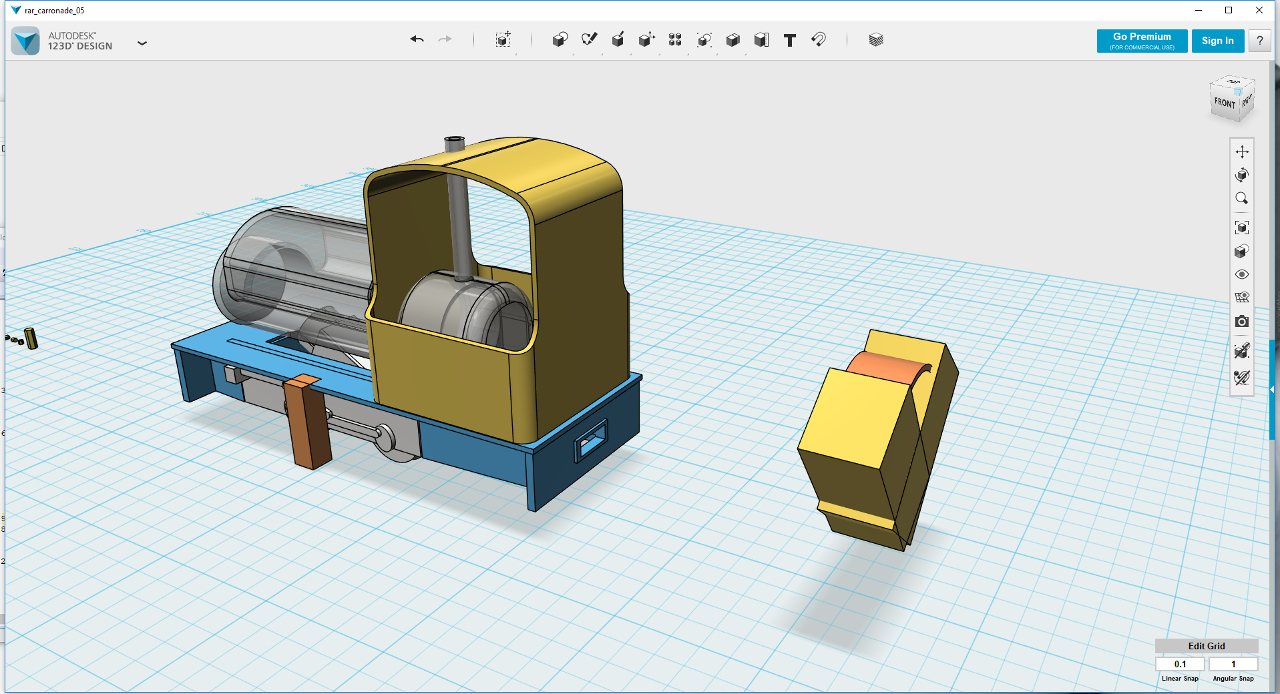Select the brown block beside the chassis
Image resolution: width=1280 pixels, height=694 pixels.
tap(308, 425)
